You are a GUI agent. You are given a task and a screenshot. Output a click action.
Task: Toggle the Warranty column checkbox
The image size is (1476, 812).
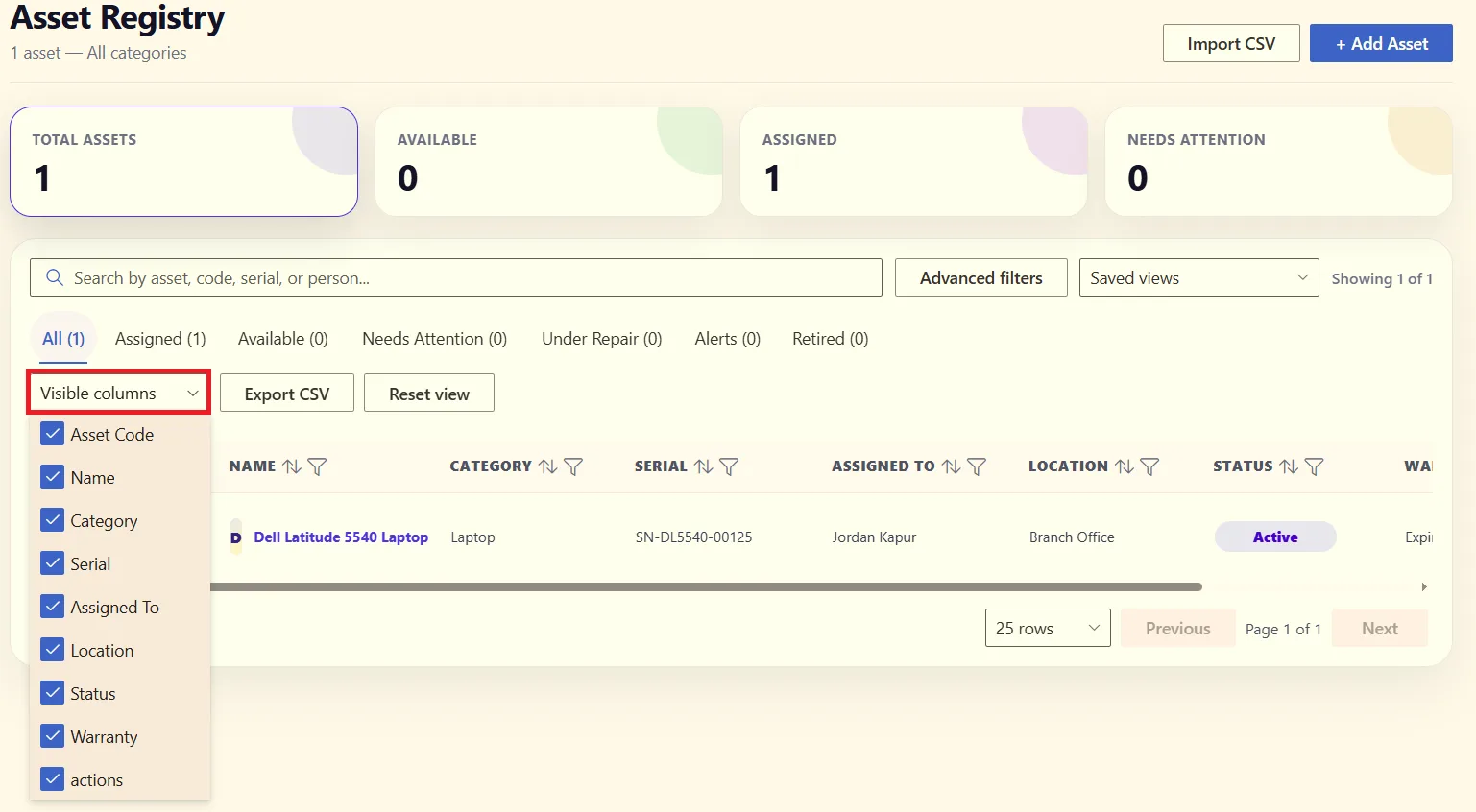tap(53, 736)
